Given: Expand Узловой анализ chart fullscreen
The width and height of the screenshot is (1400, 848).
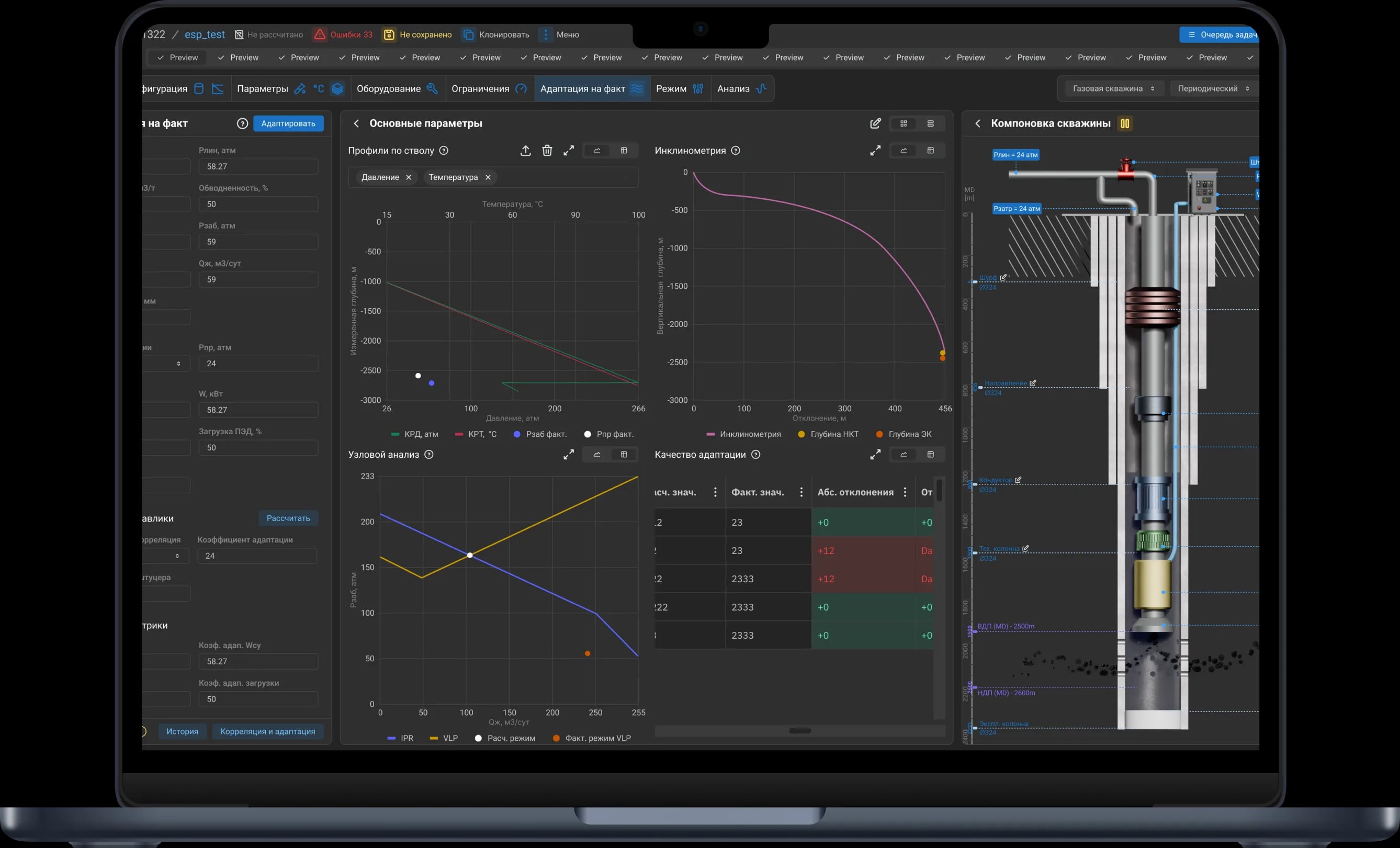Looking at the screenshot, I should [x=569, y=455].
